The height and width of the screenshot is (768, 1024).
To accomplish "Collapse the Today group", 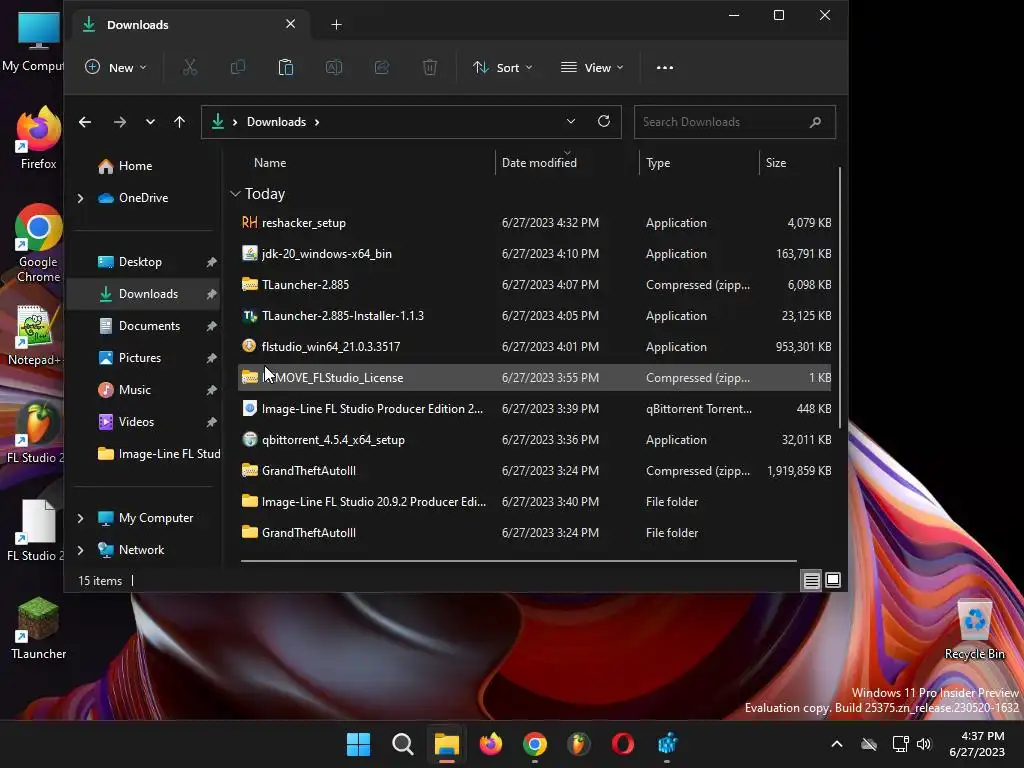I will (x=235, y=194).
